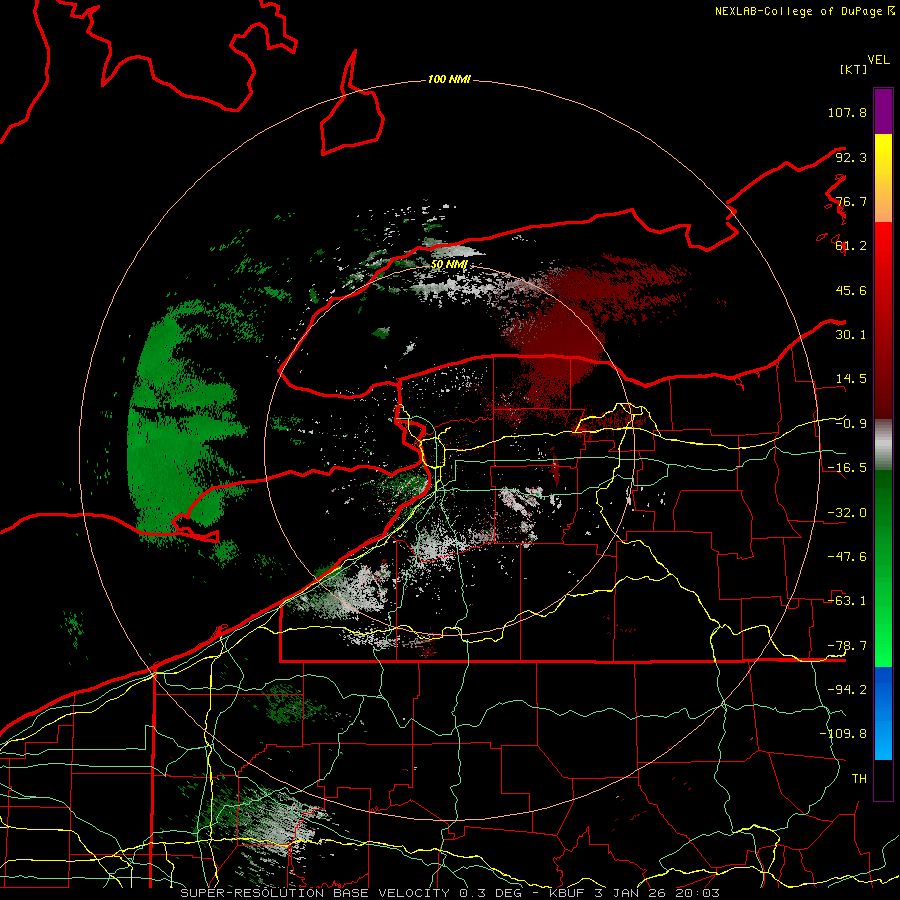Click the 50 NMI range ring label

click(449, 264)
